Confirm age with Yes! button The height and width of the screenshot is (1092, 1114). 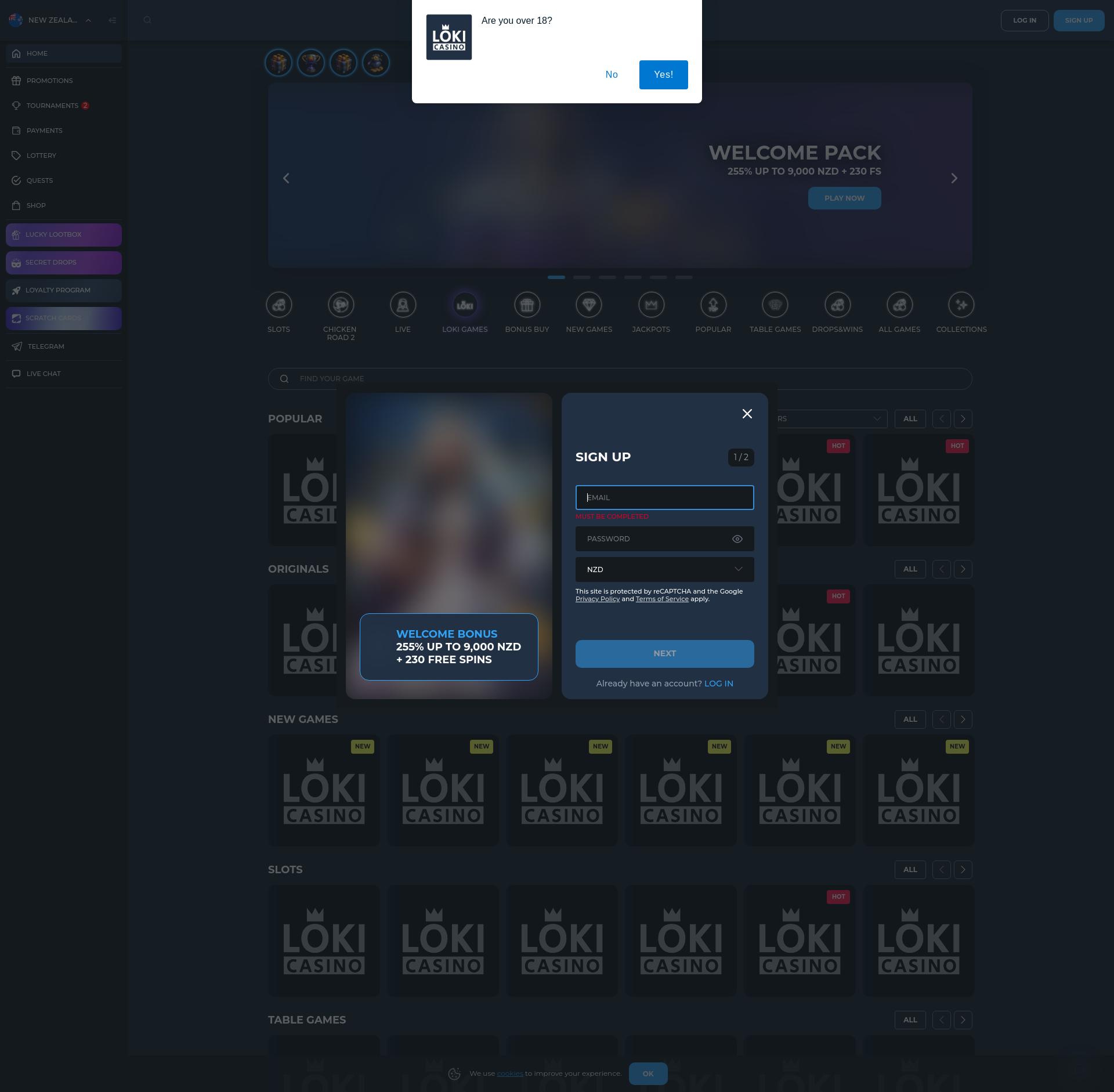click(x=663, y=75)
